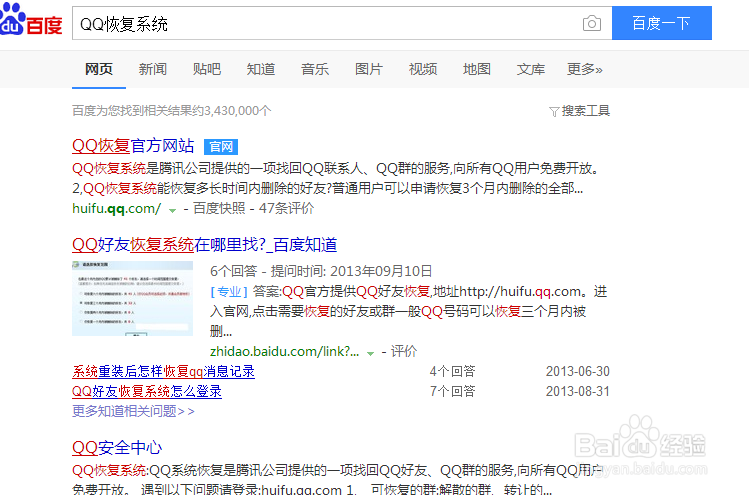This screenshot has height=495, width=749.
Task: Select the 网页 tab
Action: point(99,69)
